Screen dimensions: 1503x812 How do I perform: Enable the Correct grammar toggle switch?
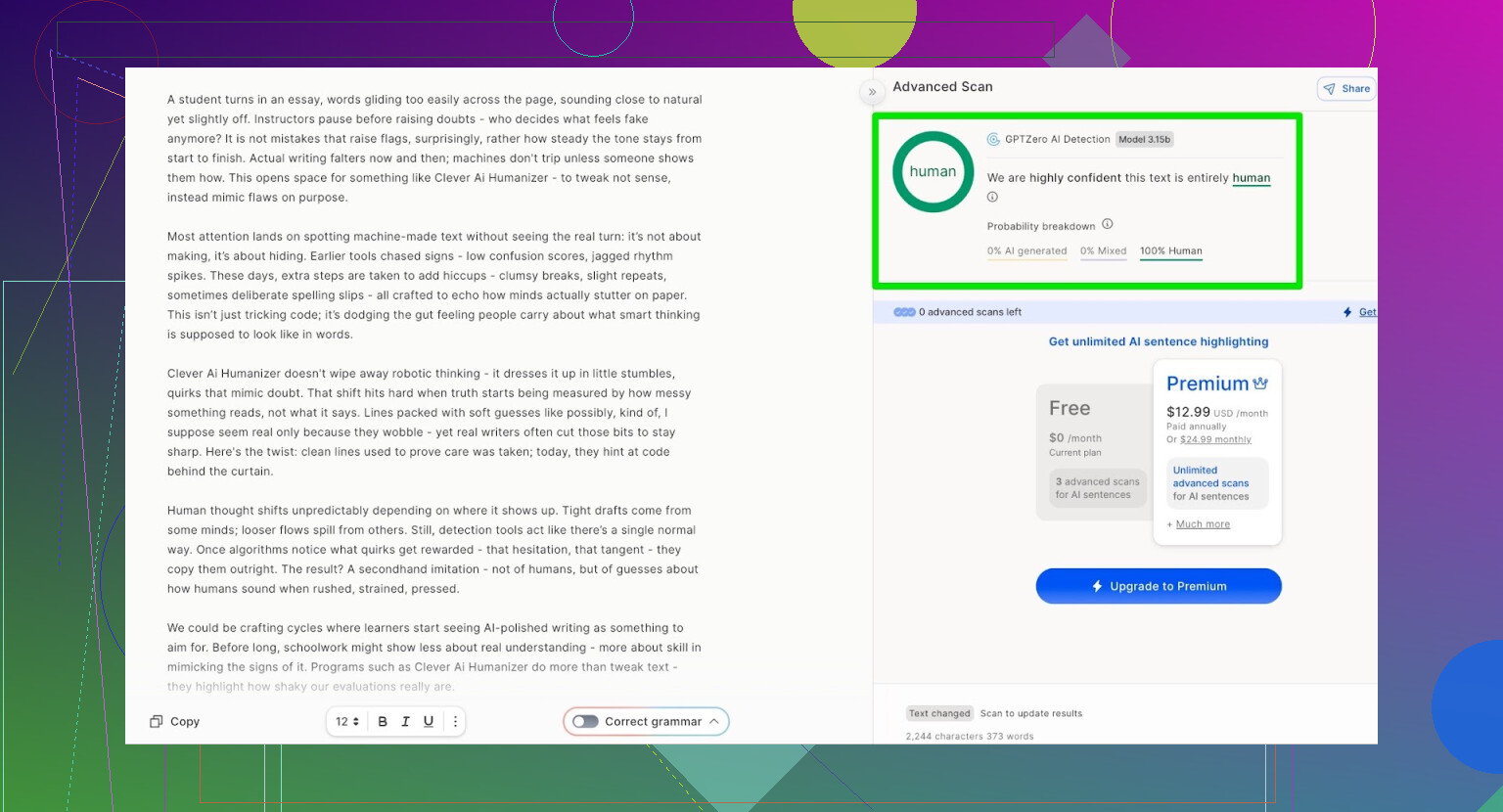[585, 722]
